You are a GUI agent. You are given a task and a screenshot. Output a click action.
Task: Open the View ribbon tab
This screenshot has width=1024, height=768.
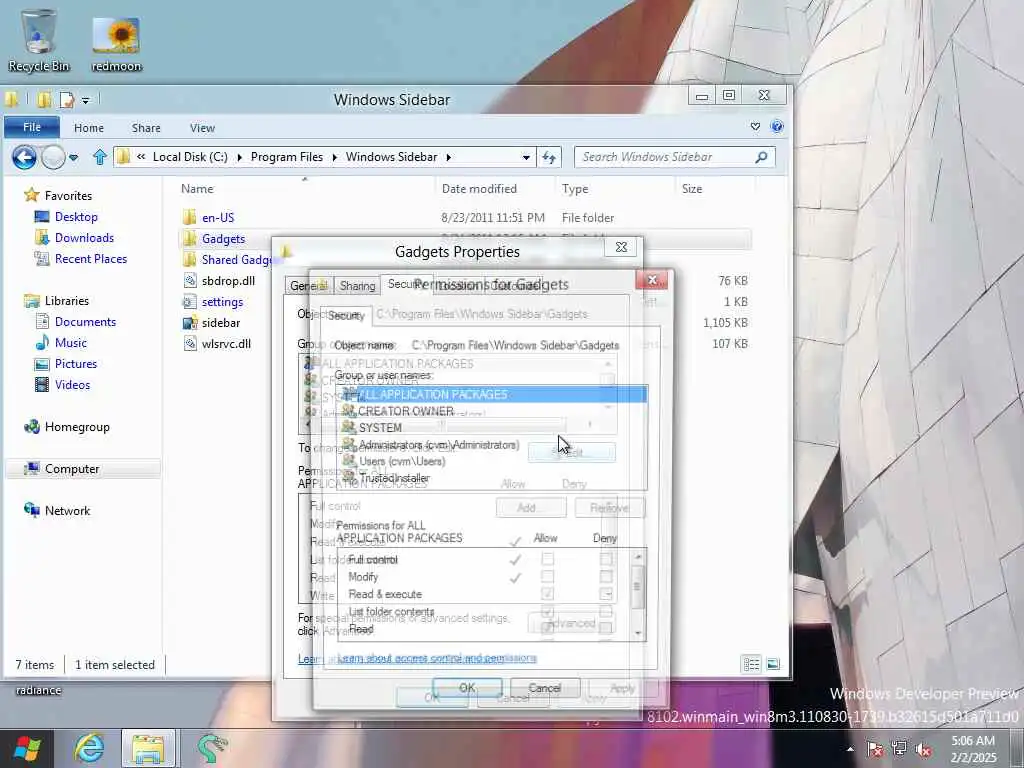point(202,128)
